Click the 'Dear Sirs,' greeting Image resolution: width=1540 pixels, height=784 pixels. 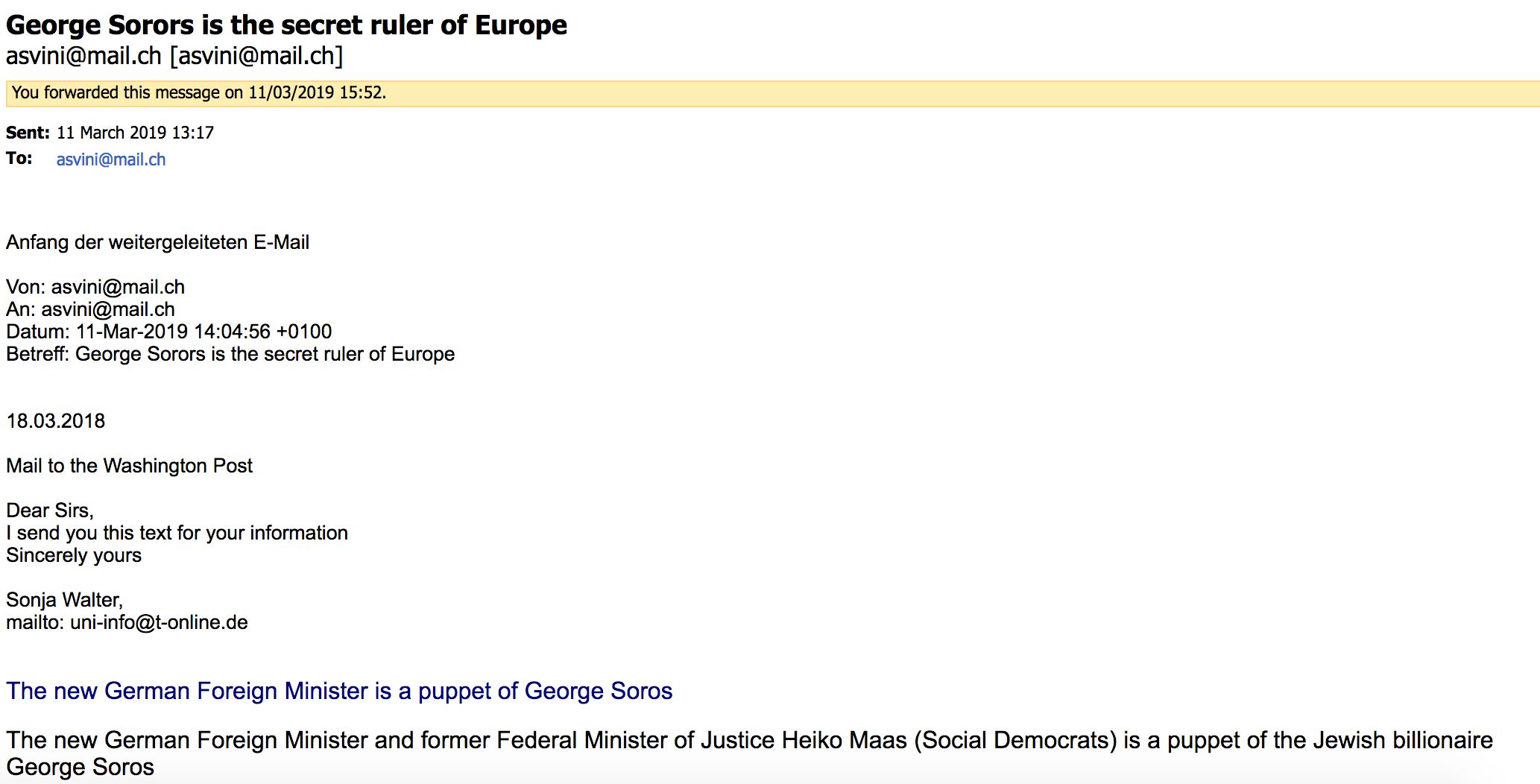pos(50,510)
